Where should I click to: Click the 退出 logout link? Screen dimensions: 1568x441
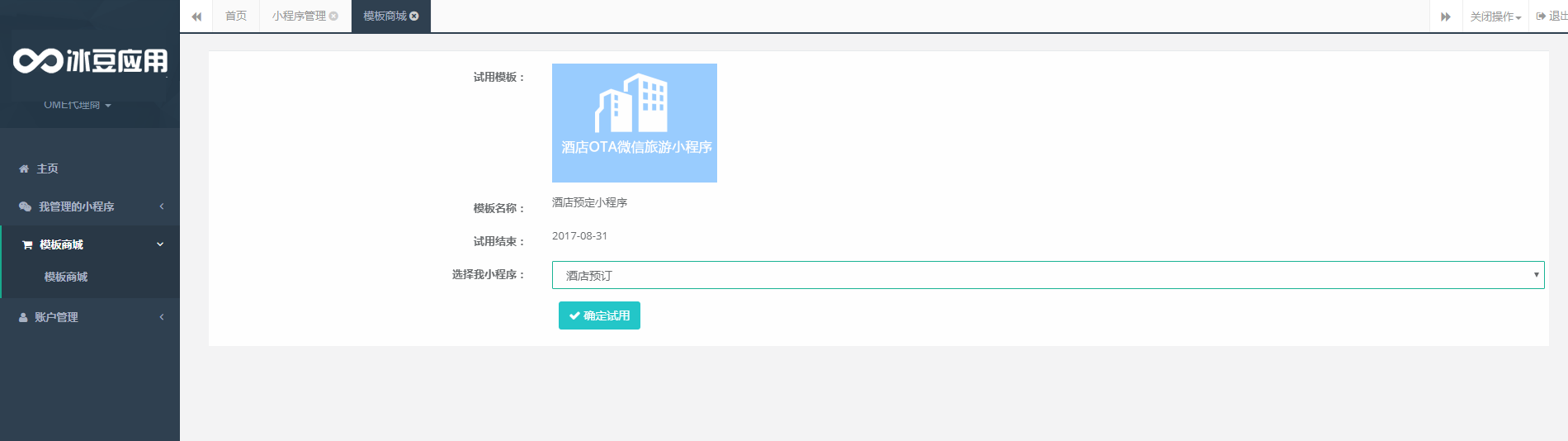tap(1551, 16)
